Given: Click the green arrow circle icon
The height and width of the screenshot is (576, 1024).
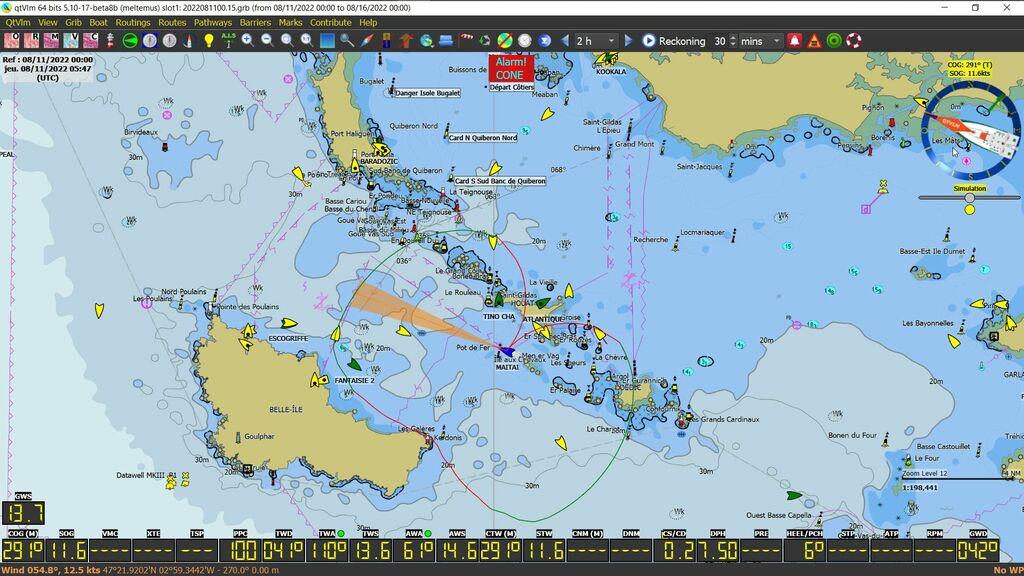Looking at the screenshot, I should 130,40.
